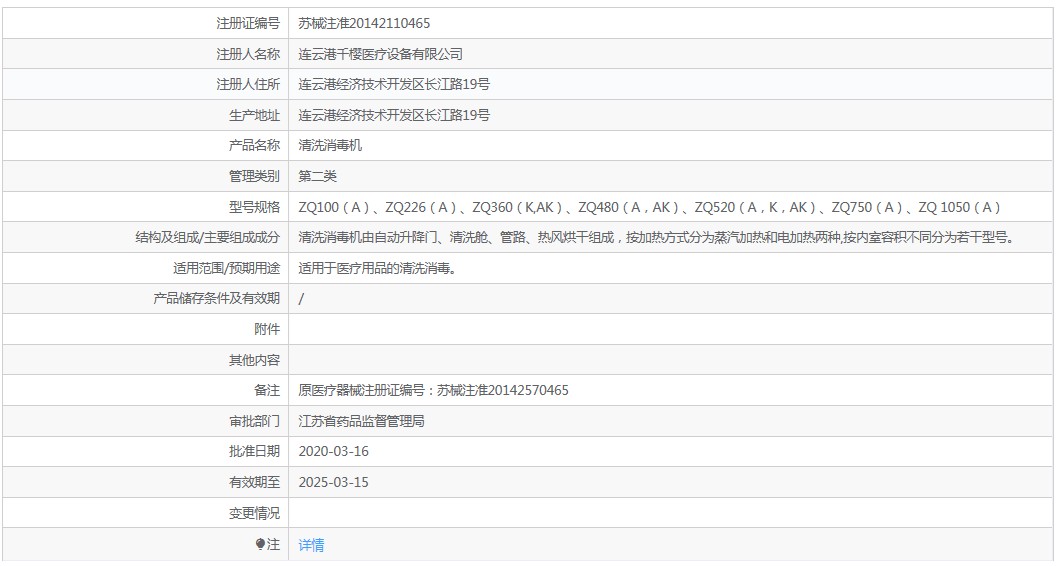Click the model list starting ZQ100（A）

pyautogui.click(x=650, y=207)
